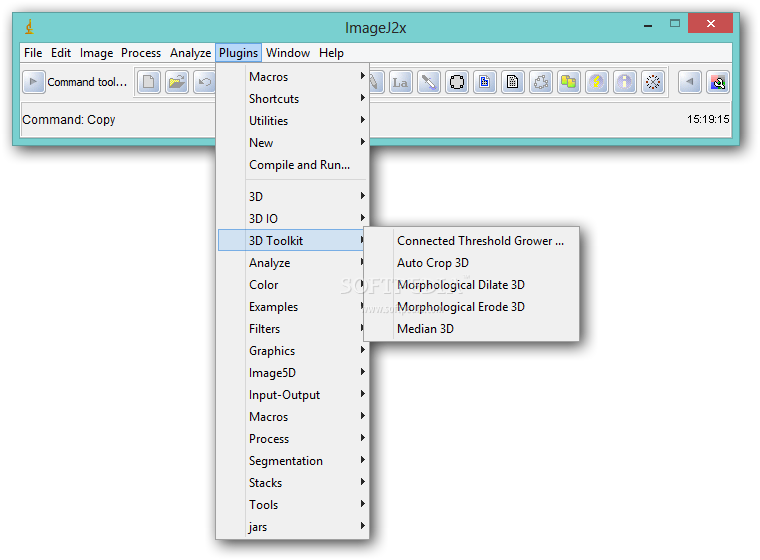Screen dimensions: 760x560
Task: Click the highlighted 3D Toolkit entry
Action: coord(291,240)
